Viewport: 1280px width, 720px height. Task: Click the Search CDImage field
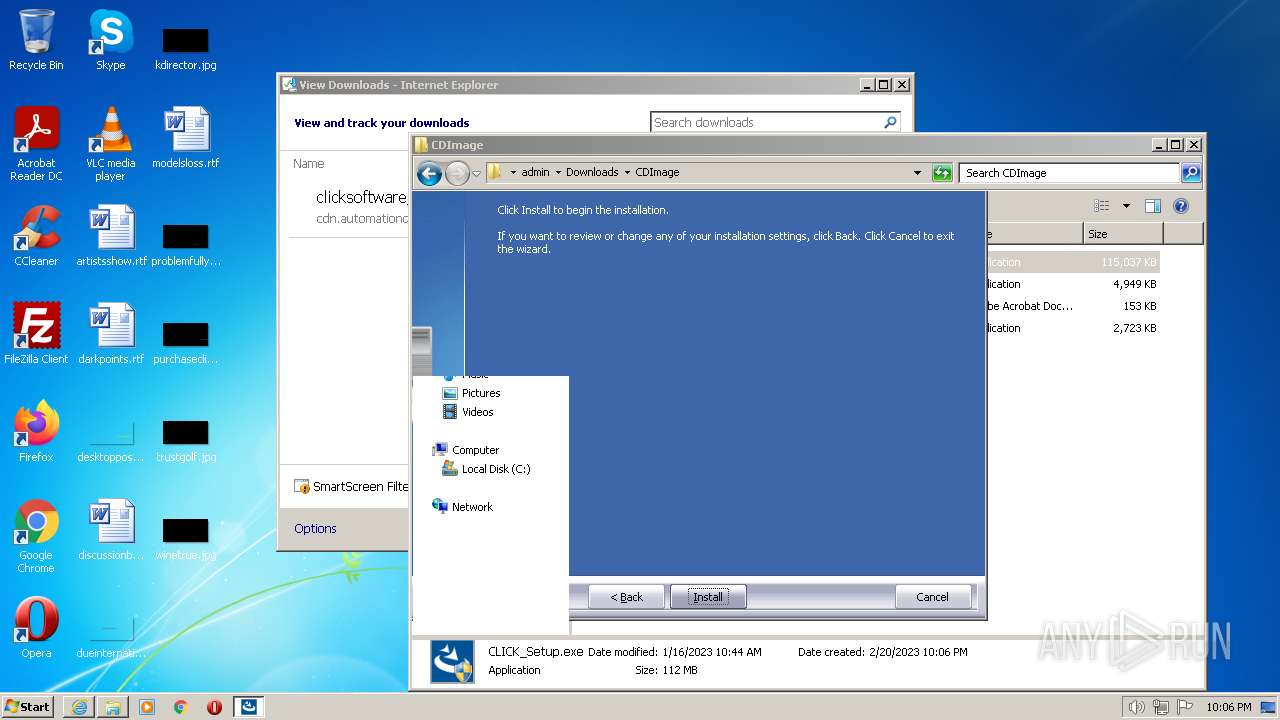tap(1069, 173)
